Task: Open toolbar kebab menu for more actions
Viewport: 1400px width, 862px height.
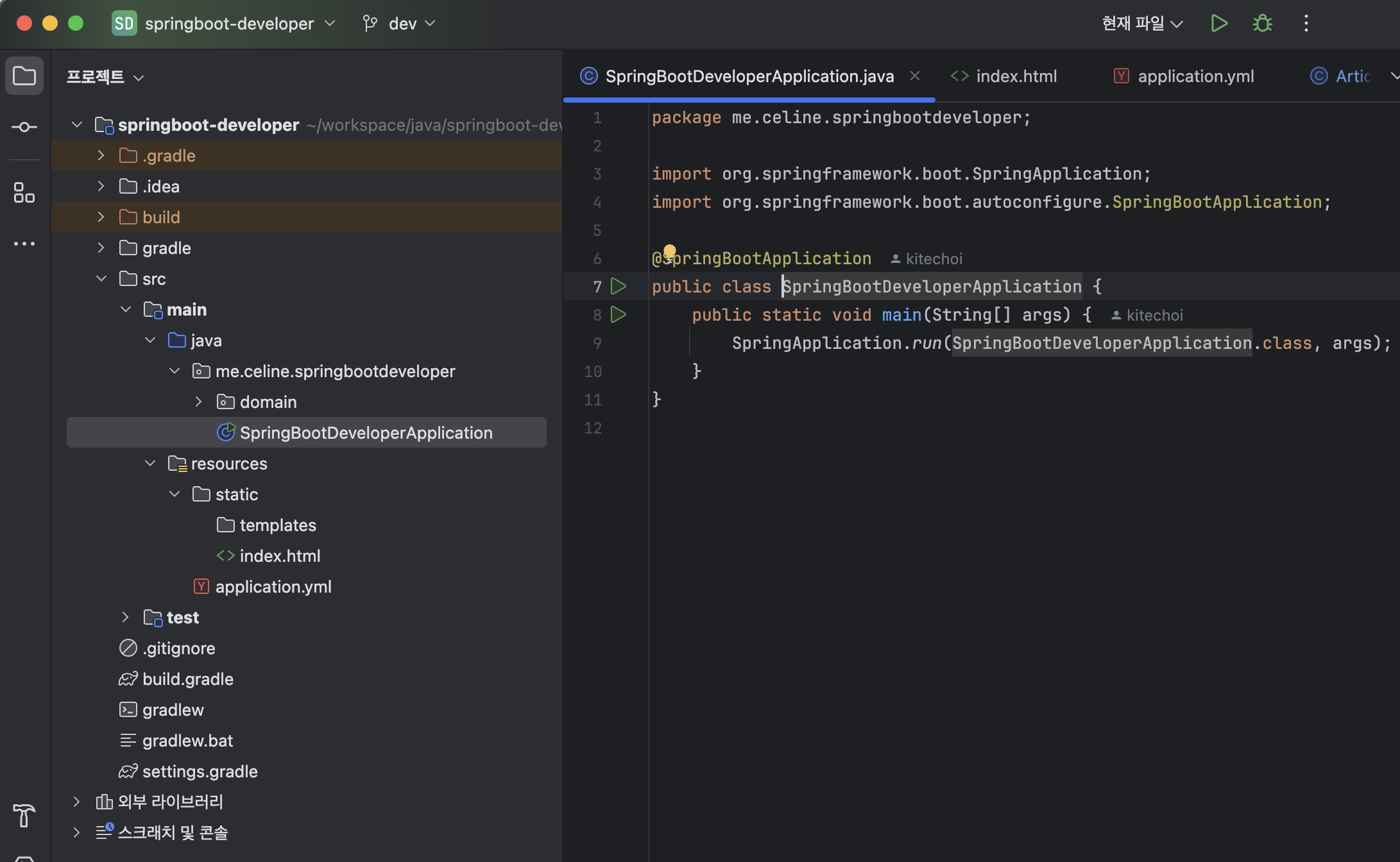Action: coord(1306,23)
